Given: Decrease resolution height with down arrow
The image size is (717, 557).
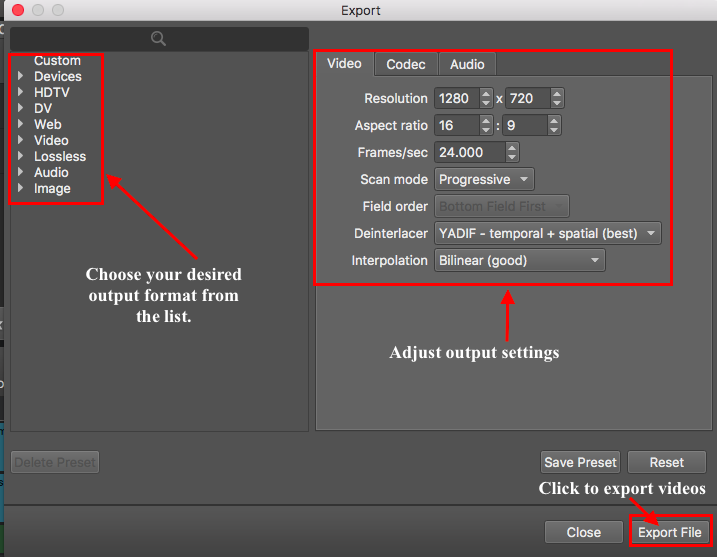Looking at the screenshot, I should click(x=556, y=103).
